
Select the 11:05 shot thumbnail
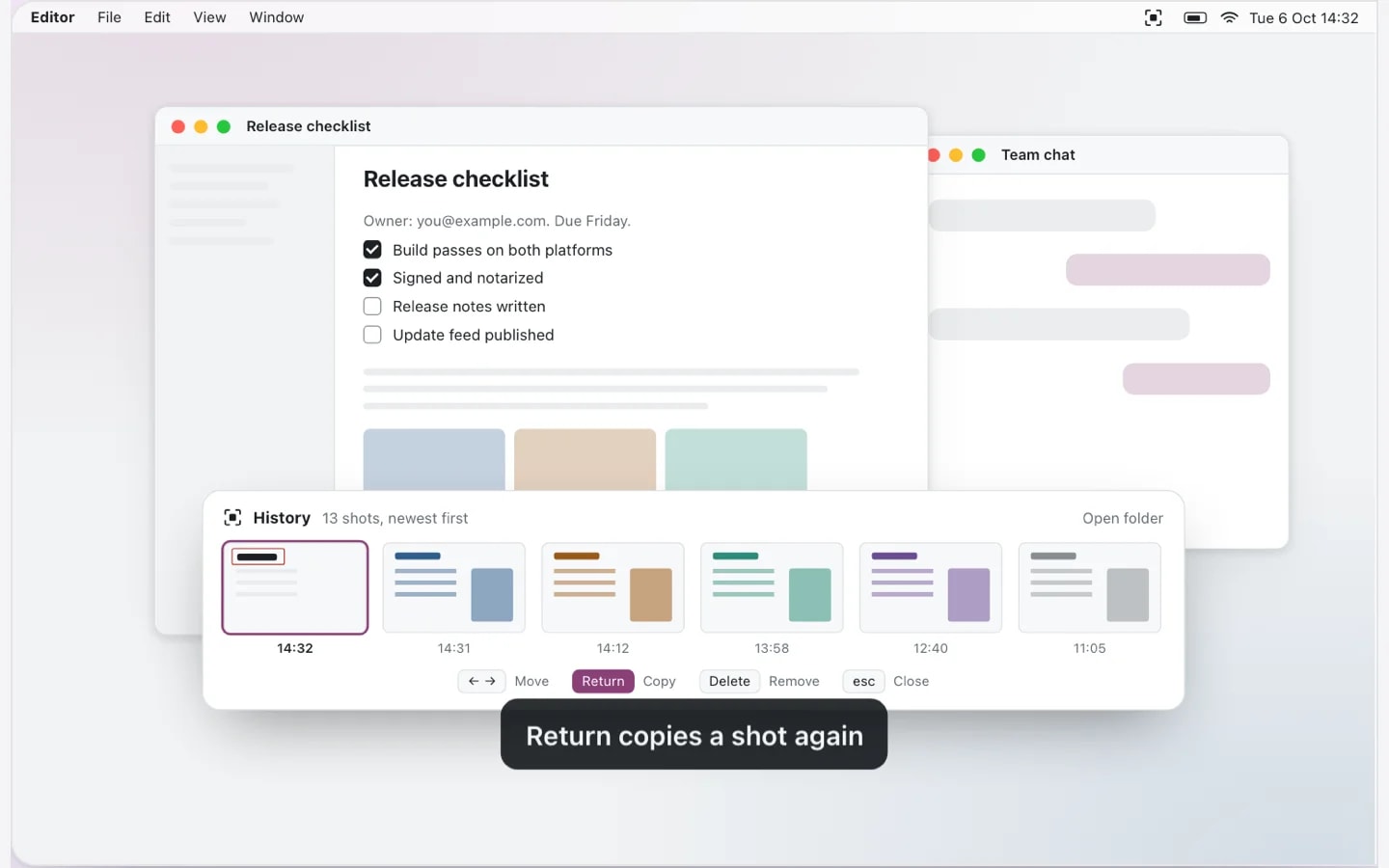point(1090,587)
